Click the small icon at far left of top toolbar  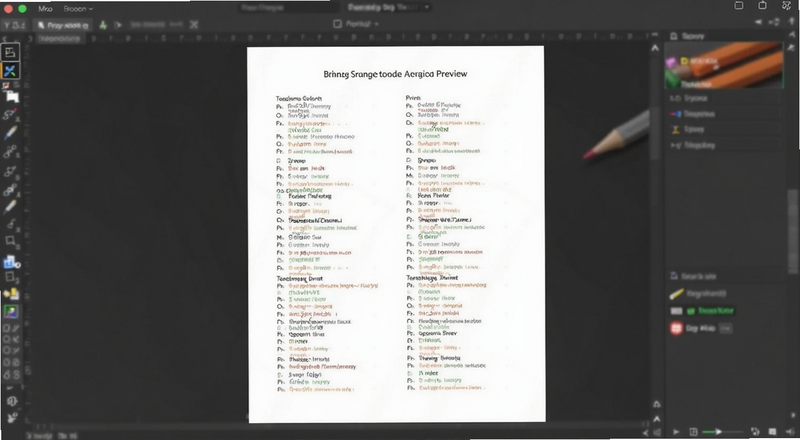13,25
